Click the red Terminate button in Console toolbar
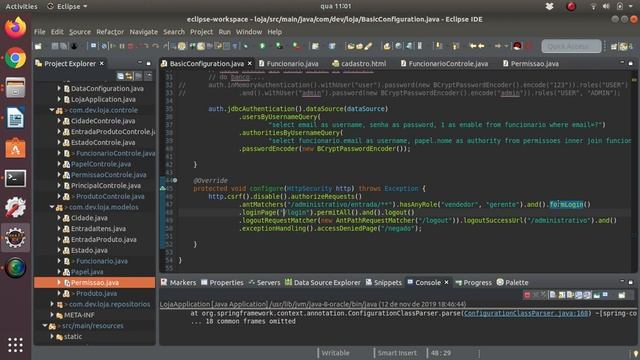 click(x=527, y=295)
